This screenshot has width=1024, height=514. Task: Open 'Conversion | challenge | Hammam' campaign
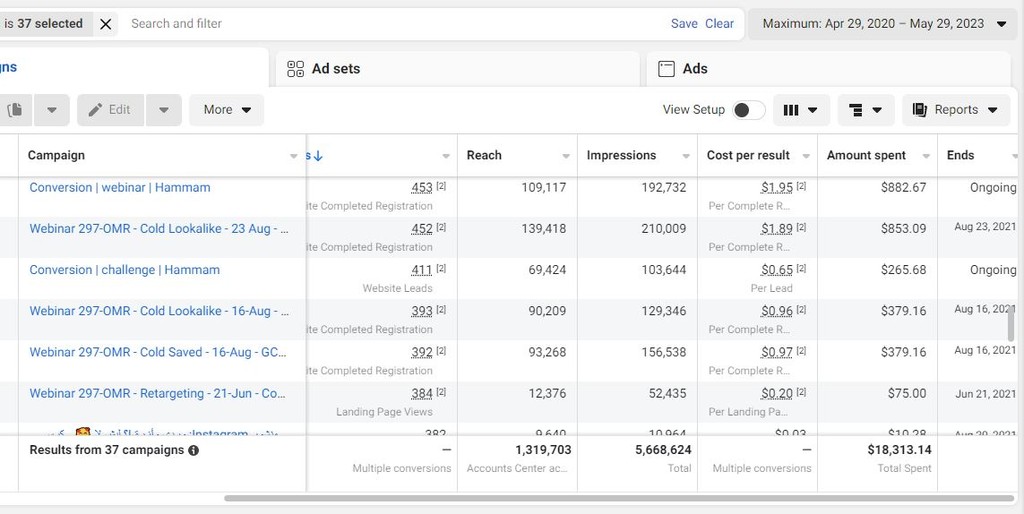click(124, 270)
